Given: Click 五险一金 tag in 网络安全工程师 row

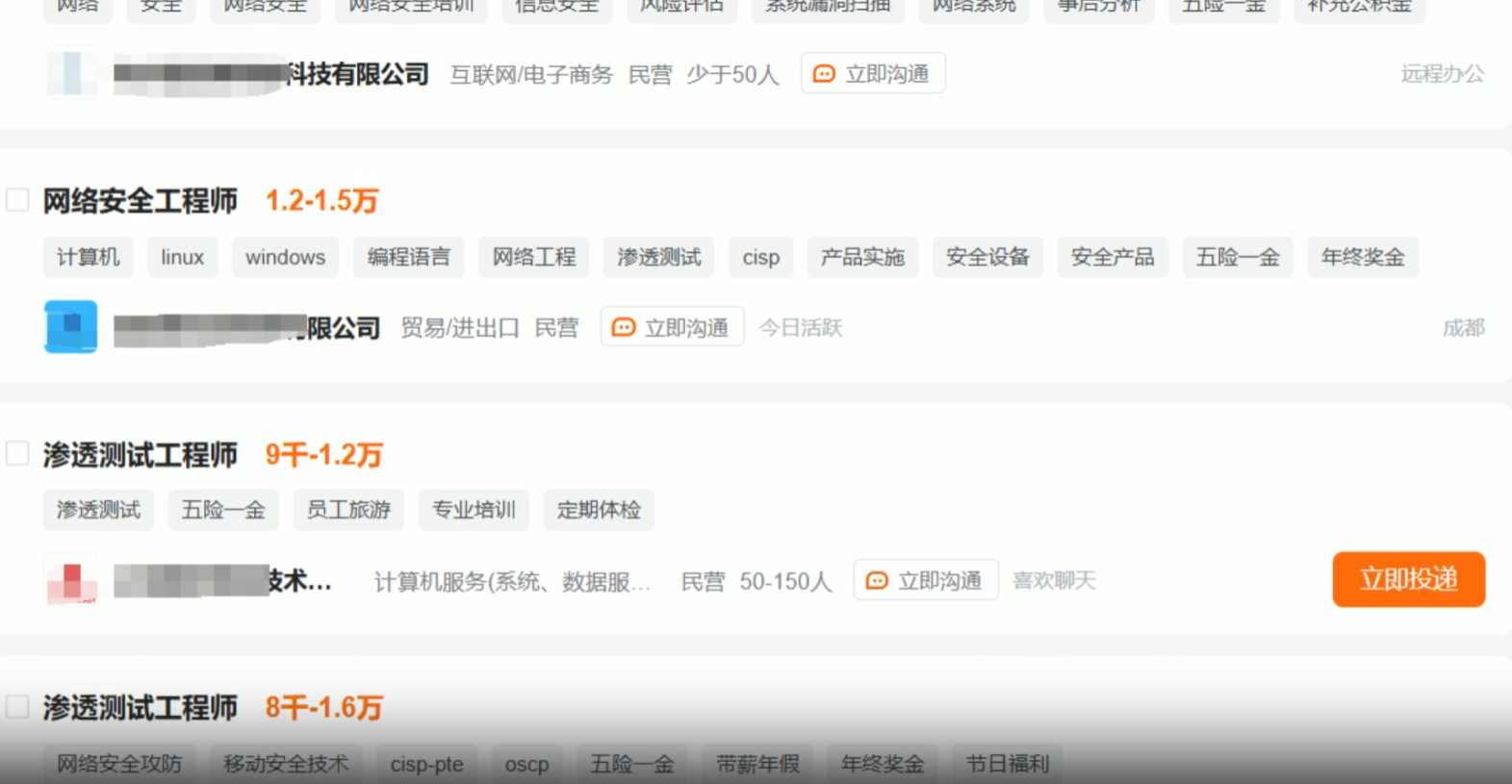Looking at the screenshot, I should pyautogui.click(x=1238, y=257).
